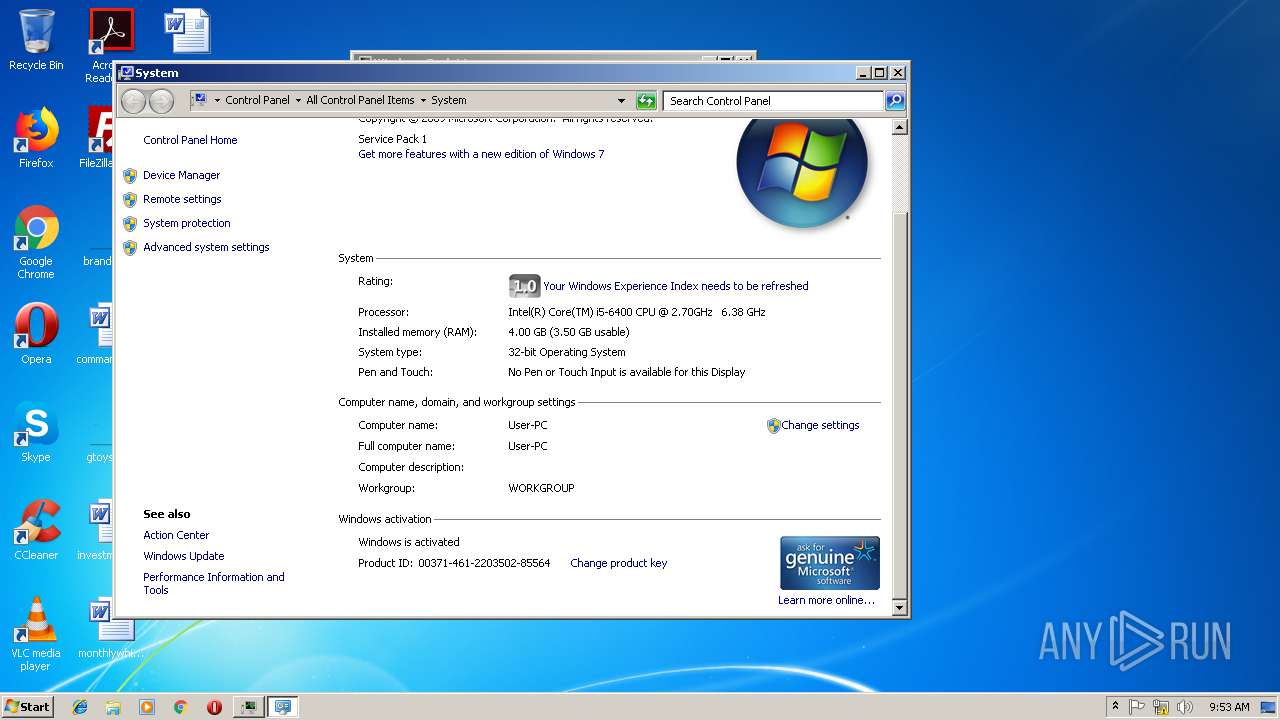Select the Skype desktop shortcut
1280x720 pixels.
point(36,432)
